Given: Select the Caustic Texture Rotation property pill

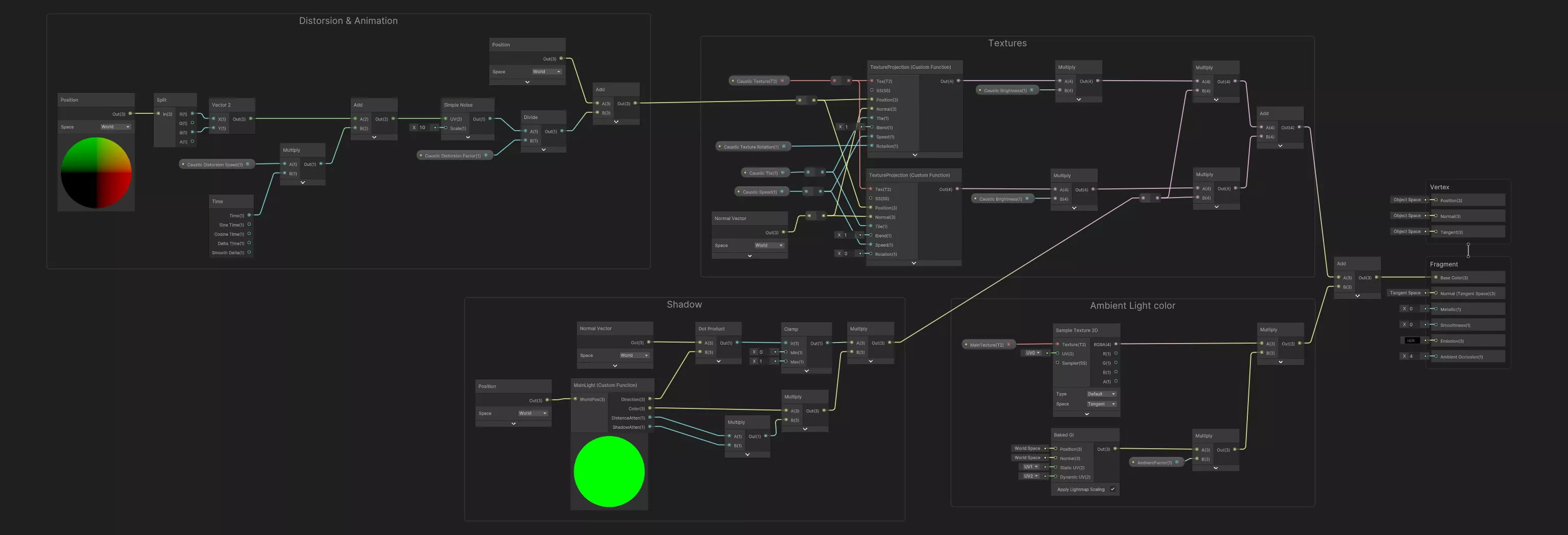Looking at the screenshot, I should (751, 147).
